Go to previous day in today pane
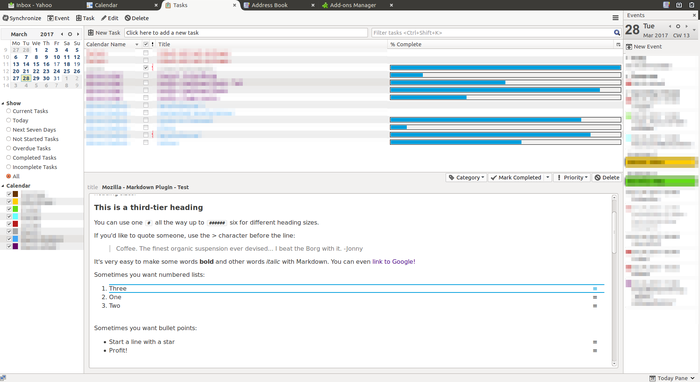This screenshot has height=382, width=700. click(670, 26)
